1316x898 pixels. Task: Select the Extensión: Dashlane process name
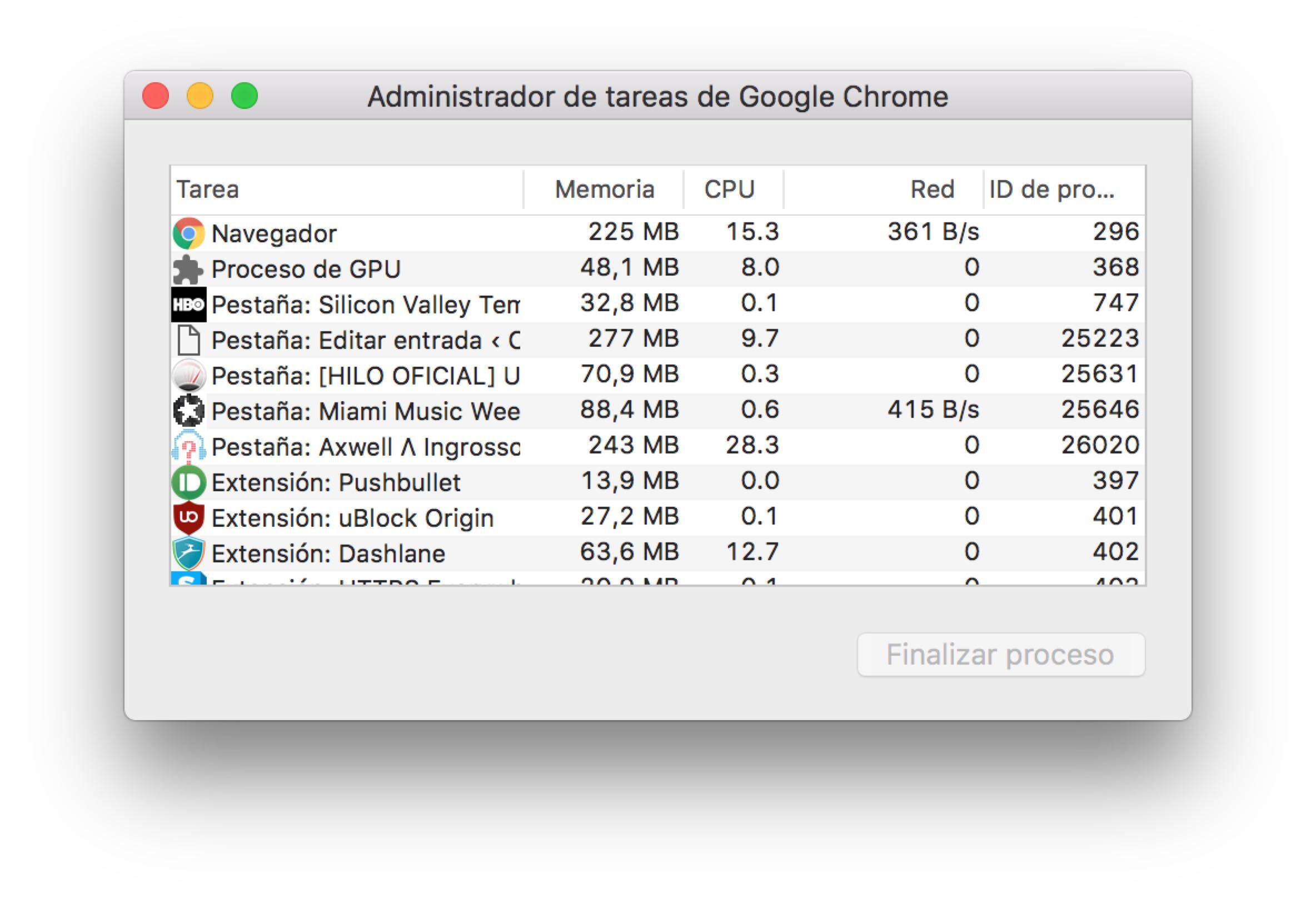[x=328, y=553]
